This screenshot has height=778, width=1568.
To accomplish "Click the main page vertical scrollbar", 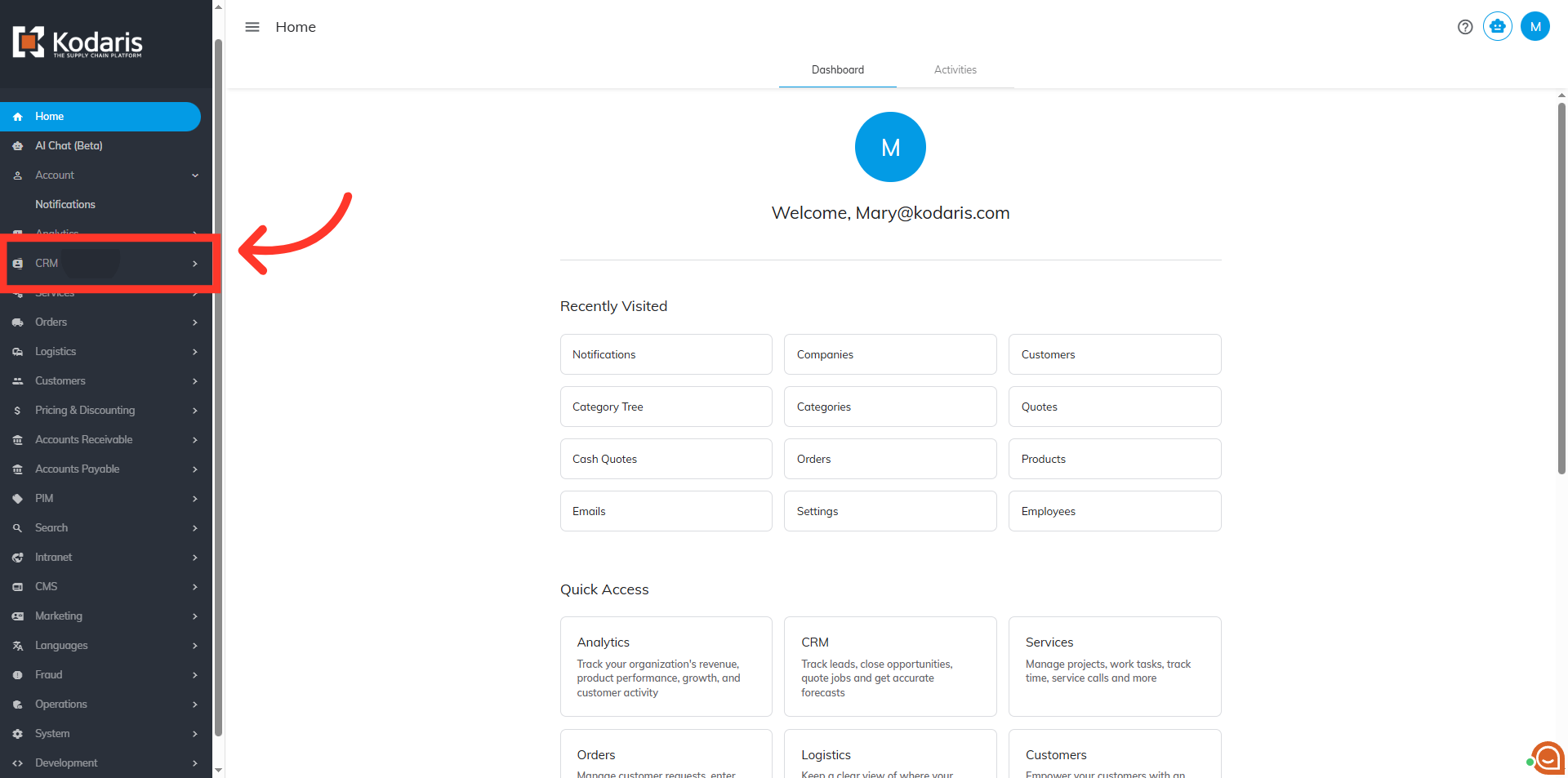I will (1561, 287).
